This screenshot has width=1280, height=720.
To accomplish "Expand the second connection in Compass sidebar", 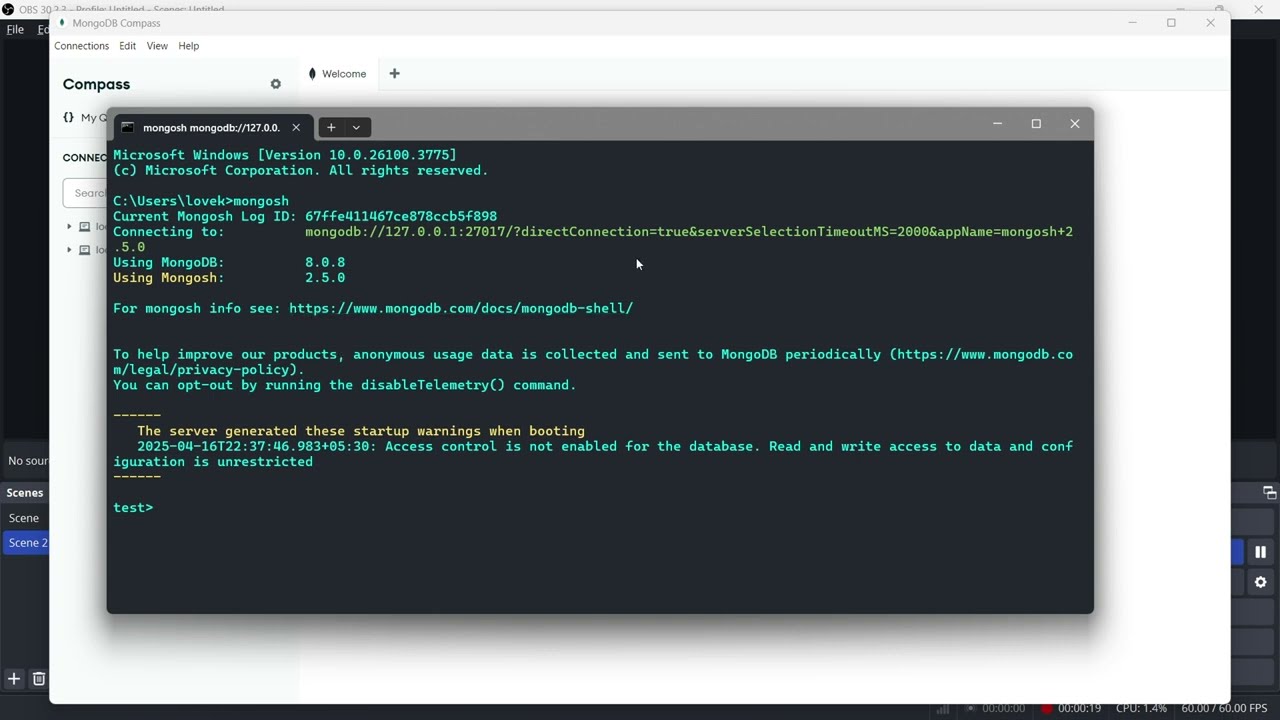I will (x=69, y=250).
